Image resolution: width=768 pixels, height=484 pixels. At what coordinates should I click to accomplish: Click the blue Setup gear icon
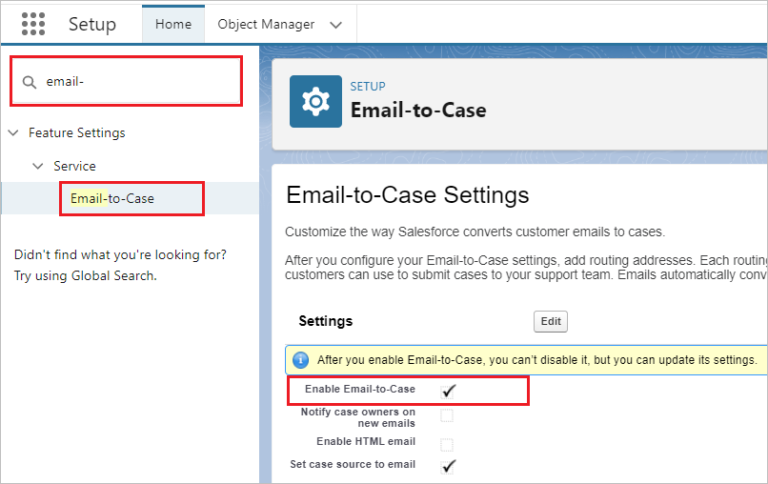coord(315,101)
